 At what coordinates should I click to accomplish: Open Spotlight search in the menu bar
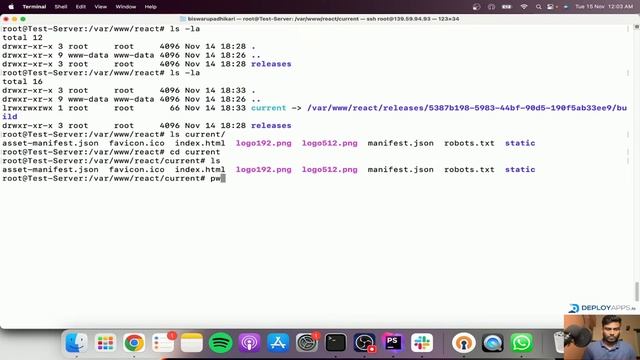click(x=538, y=7)
